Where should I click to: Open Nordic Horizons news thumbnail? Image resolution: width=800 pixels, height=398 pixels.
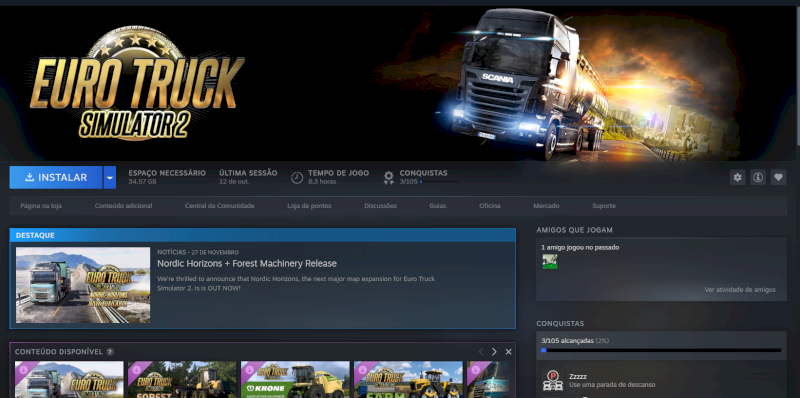[83, 285]
